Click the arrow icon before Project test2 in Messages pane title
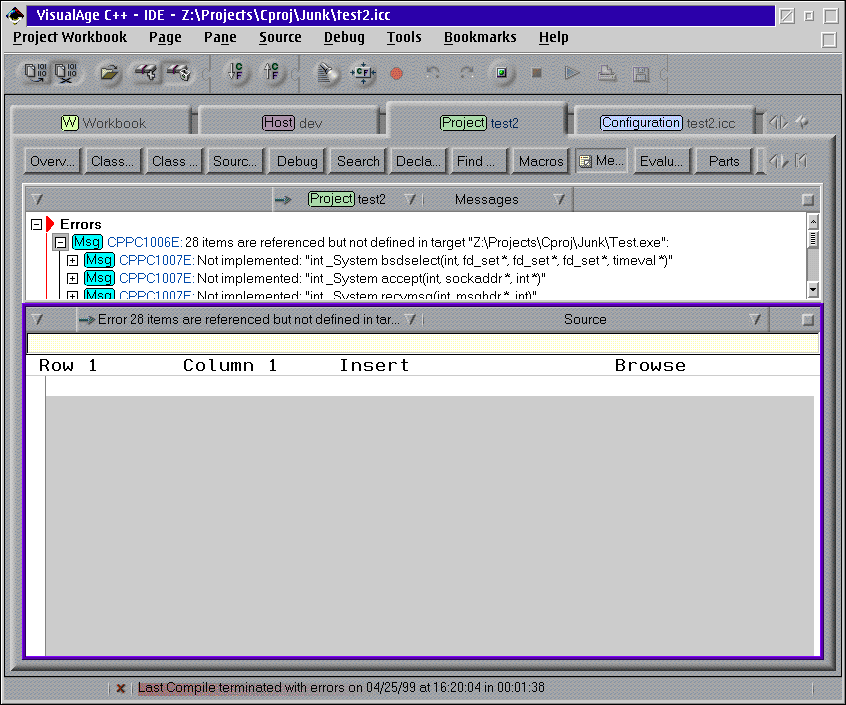The width and height of the screenshot is (846, 705). pos(283,200)
